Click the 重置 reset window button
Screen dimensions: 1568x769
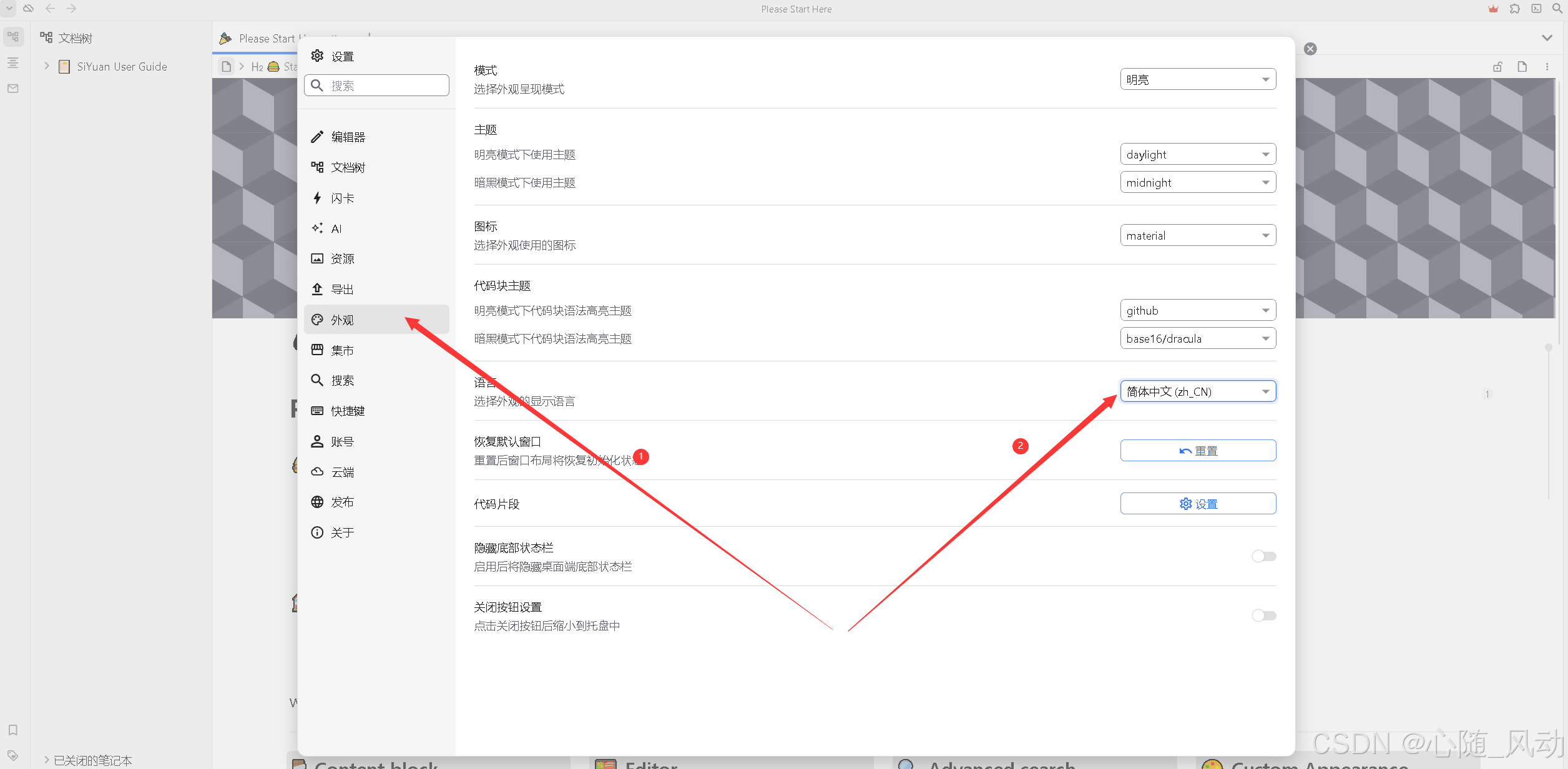point(1197,451)
